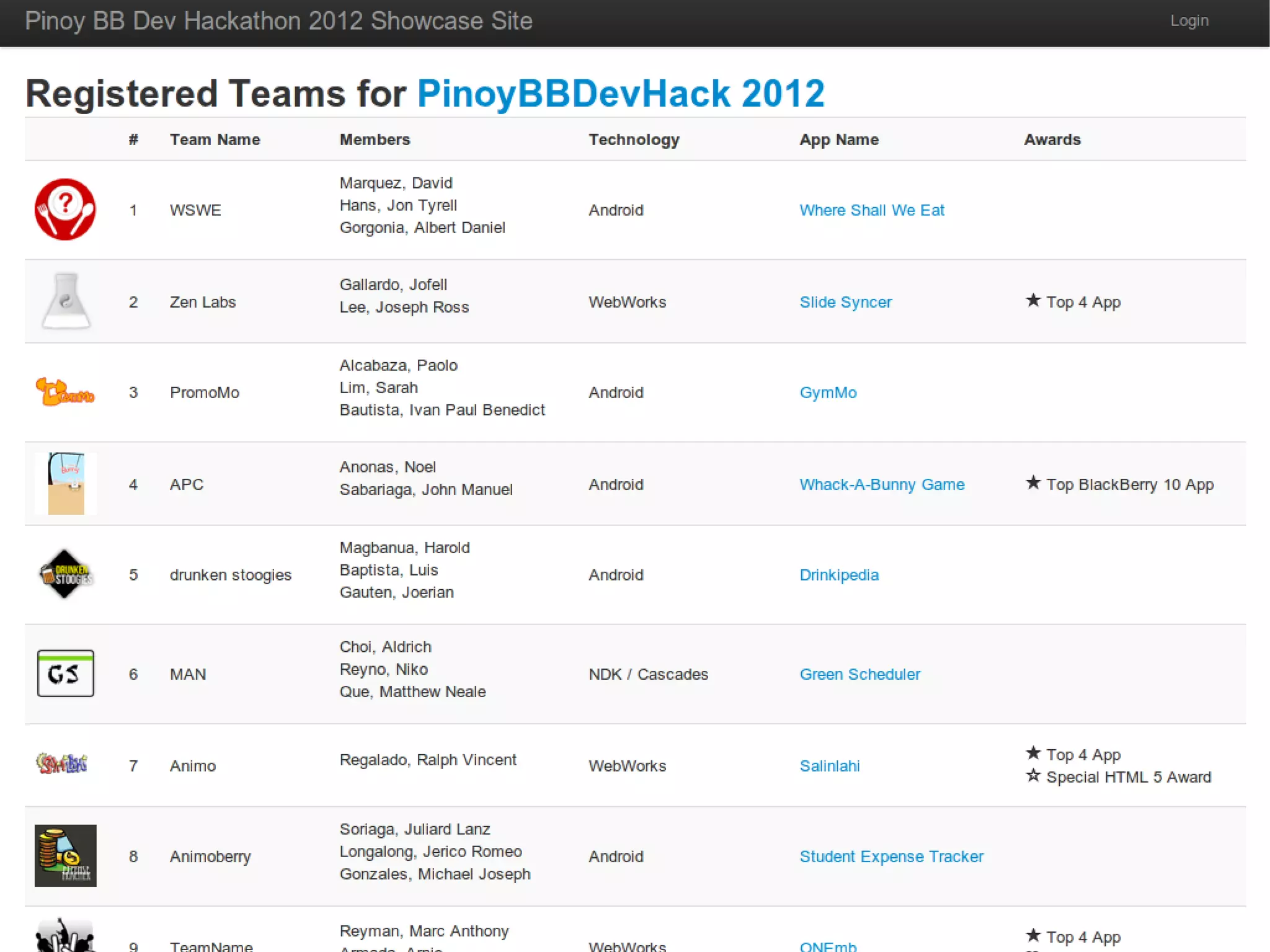This screenshot has height=952, width=1270.
Task: Click the TeamName silhouette logo
Action: point(65,936)
